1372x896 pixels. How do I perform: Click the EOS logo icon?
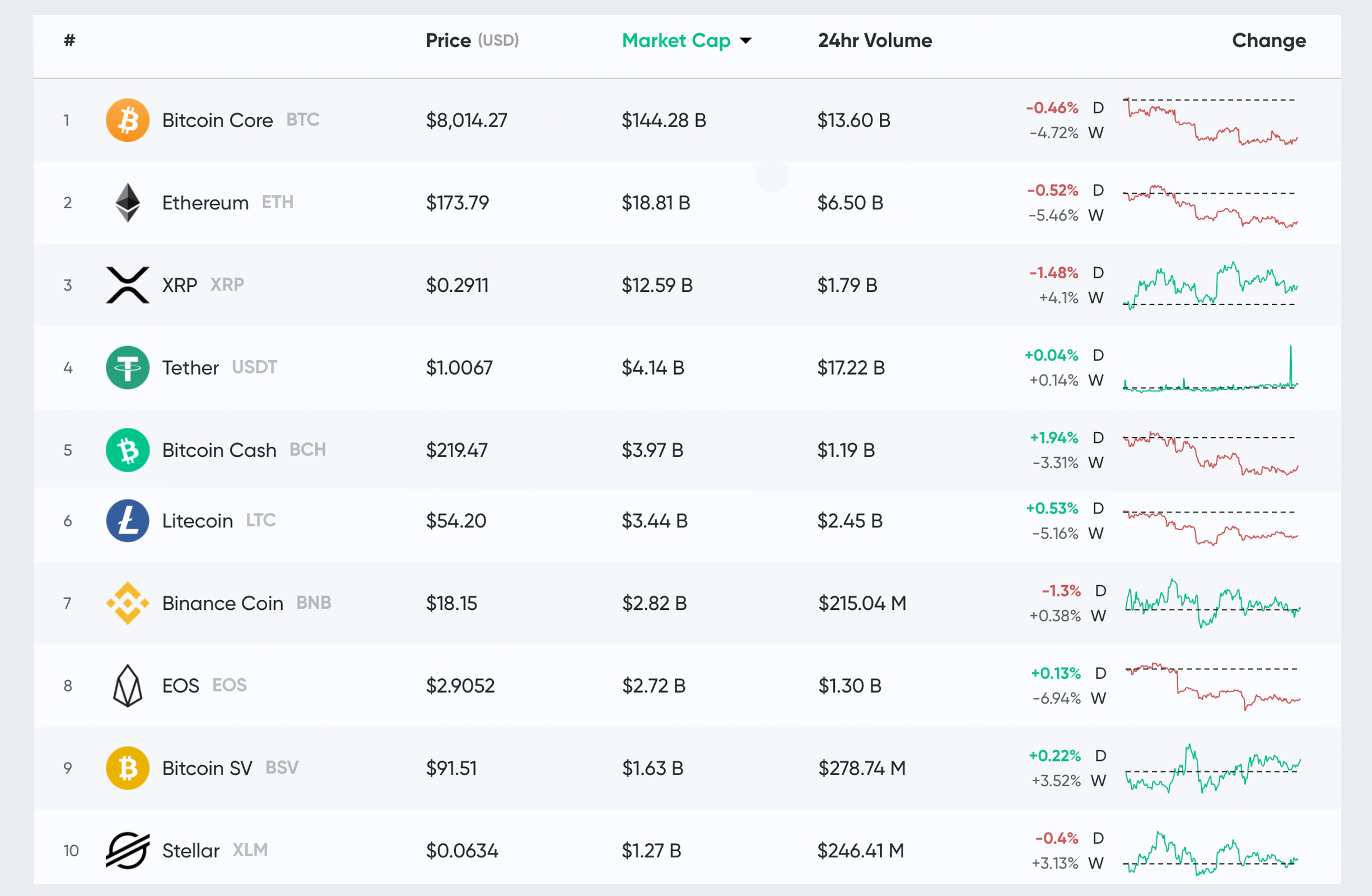coord(128,685)
